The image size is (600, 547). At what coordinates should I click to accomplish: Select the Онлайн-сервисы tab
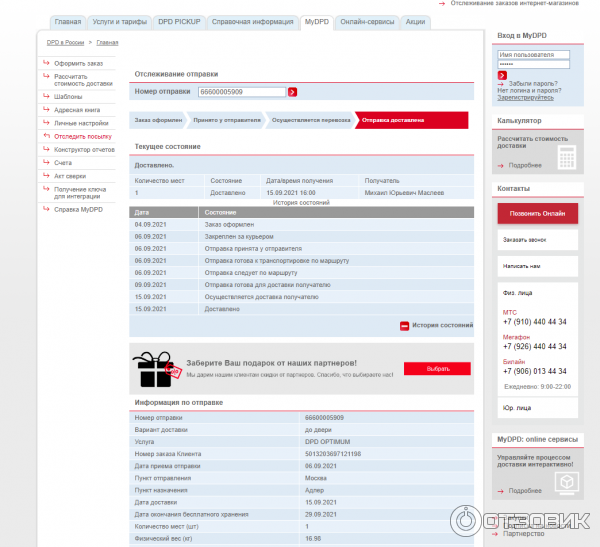coord(365,21)
